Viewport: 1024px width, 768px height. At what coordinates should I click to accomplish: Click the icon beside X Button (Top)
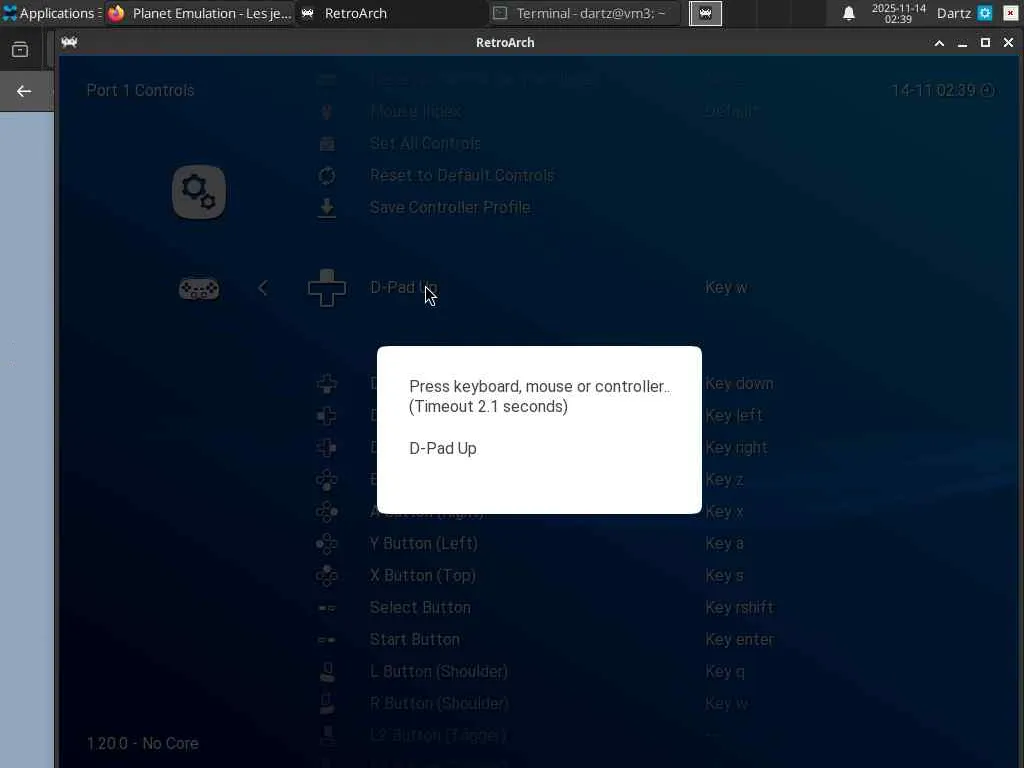click(x=327, y=576)
